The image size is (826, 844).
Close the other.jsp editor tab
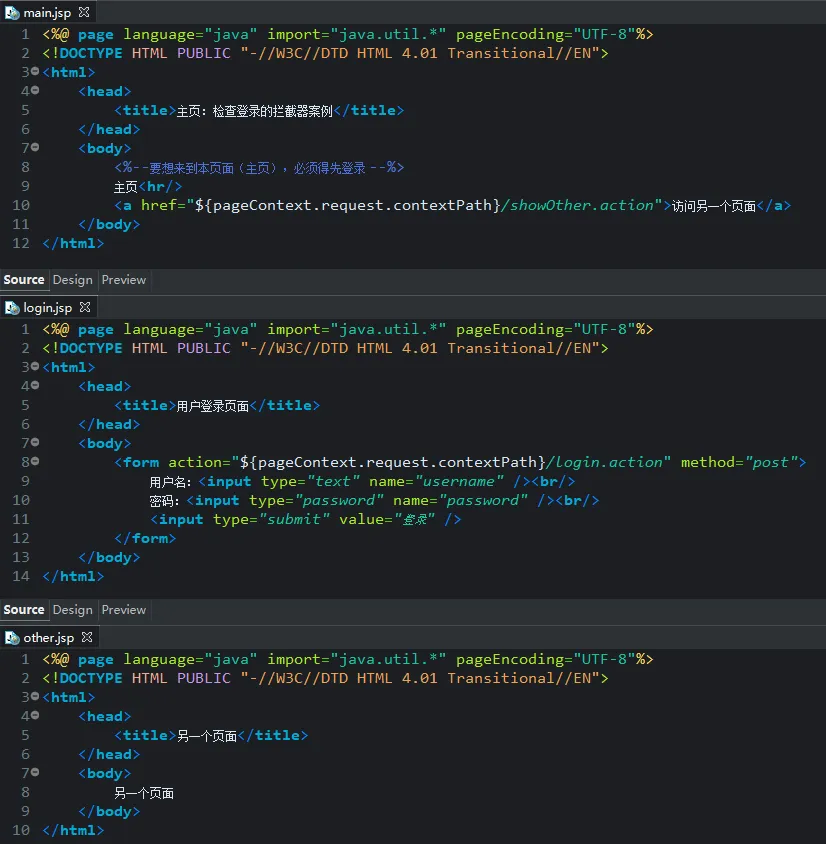point(87,638)
